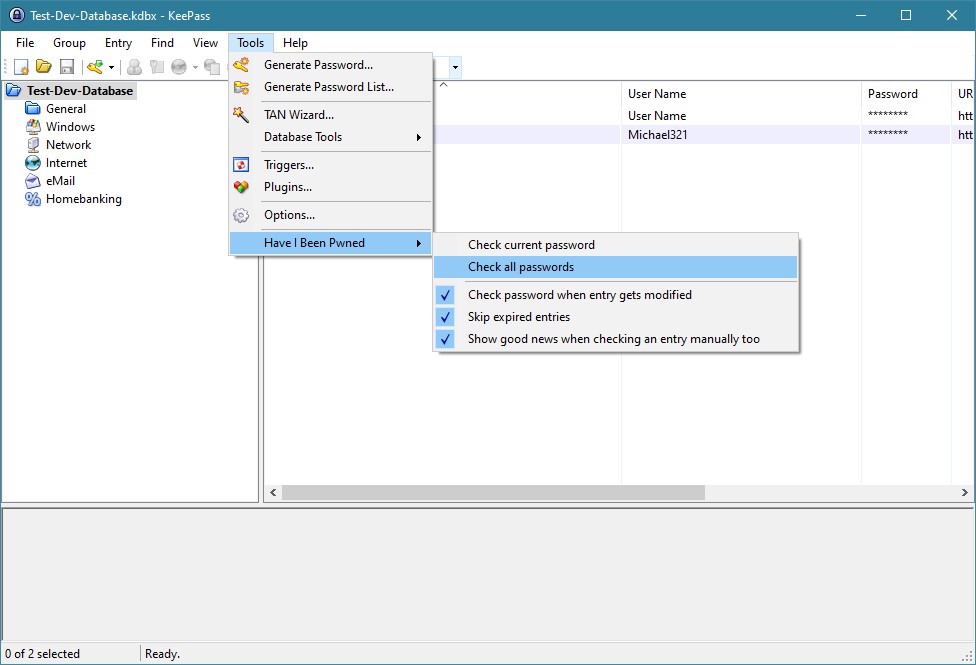This screenshot has width=976, height=665.
Task: Click the Open URL globe icon
Action: pos(179,67)
